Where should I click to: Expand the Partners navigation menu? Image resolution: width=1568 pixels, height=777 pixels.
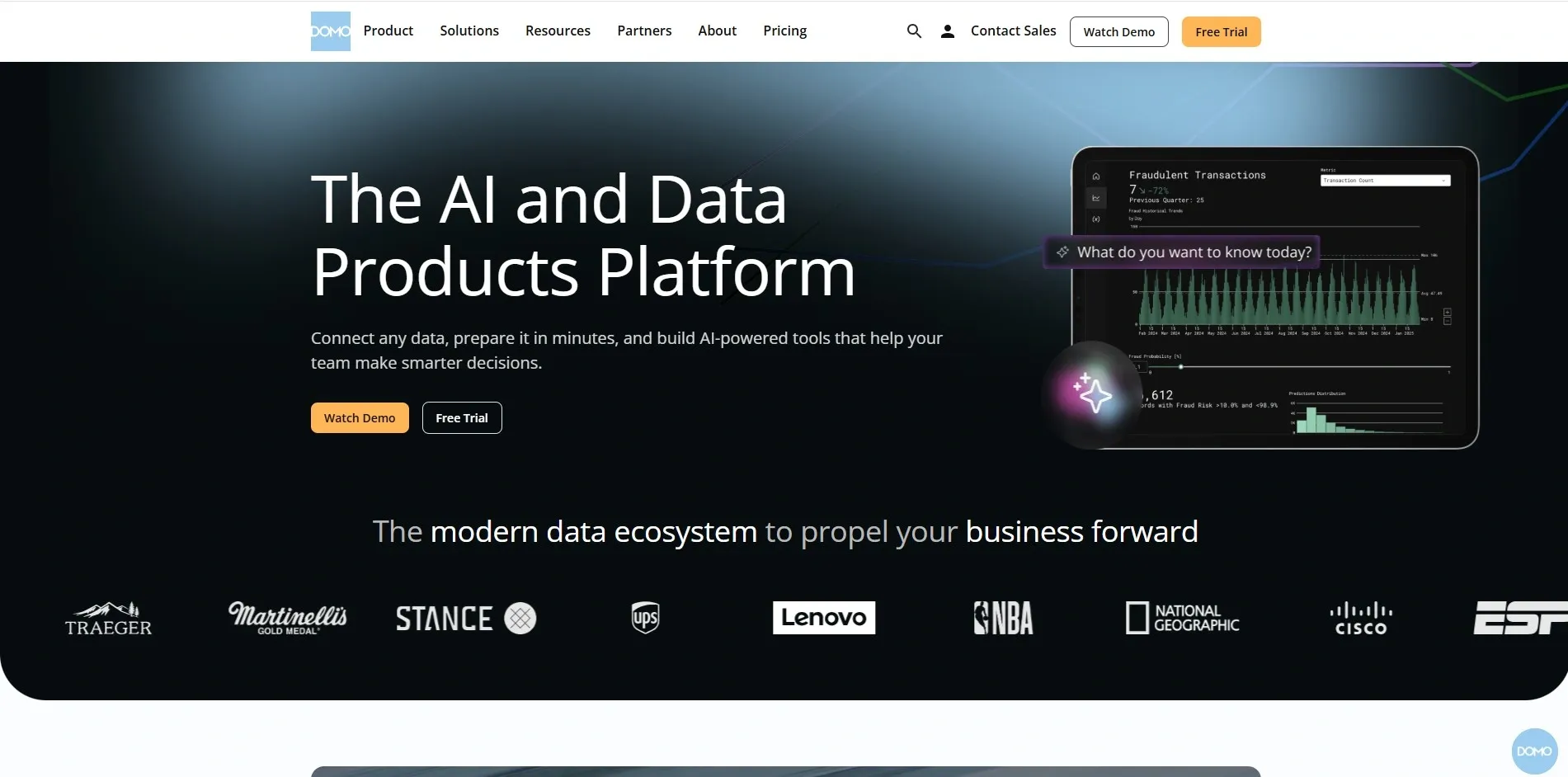(644, 31)
